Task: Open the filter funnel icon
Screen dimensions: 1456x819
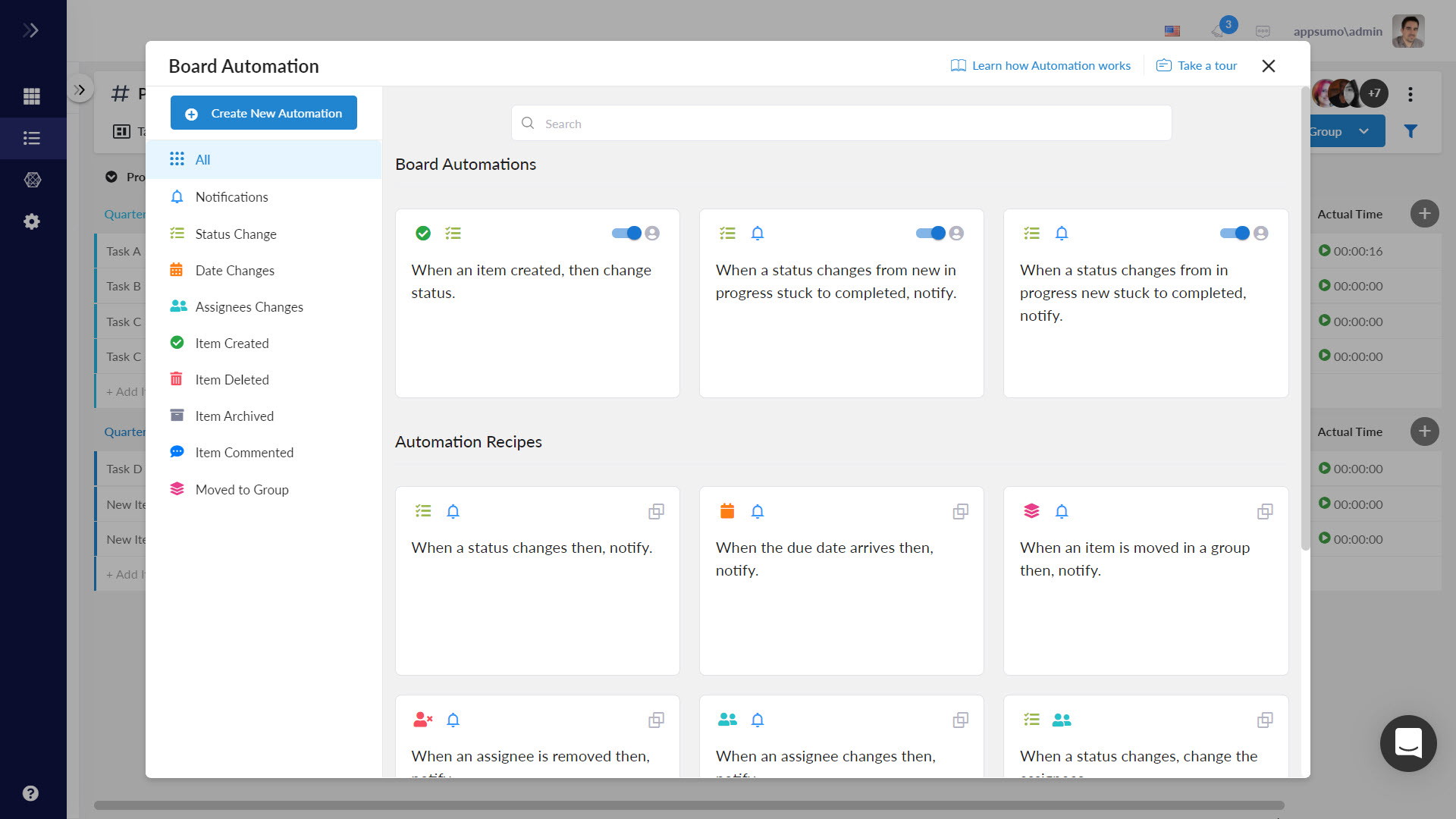Action: point(1410,131)
